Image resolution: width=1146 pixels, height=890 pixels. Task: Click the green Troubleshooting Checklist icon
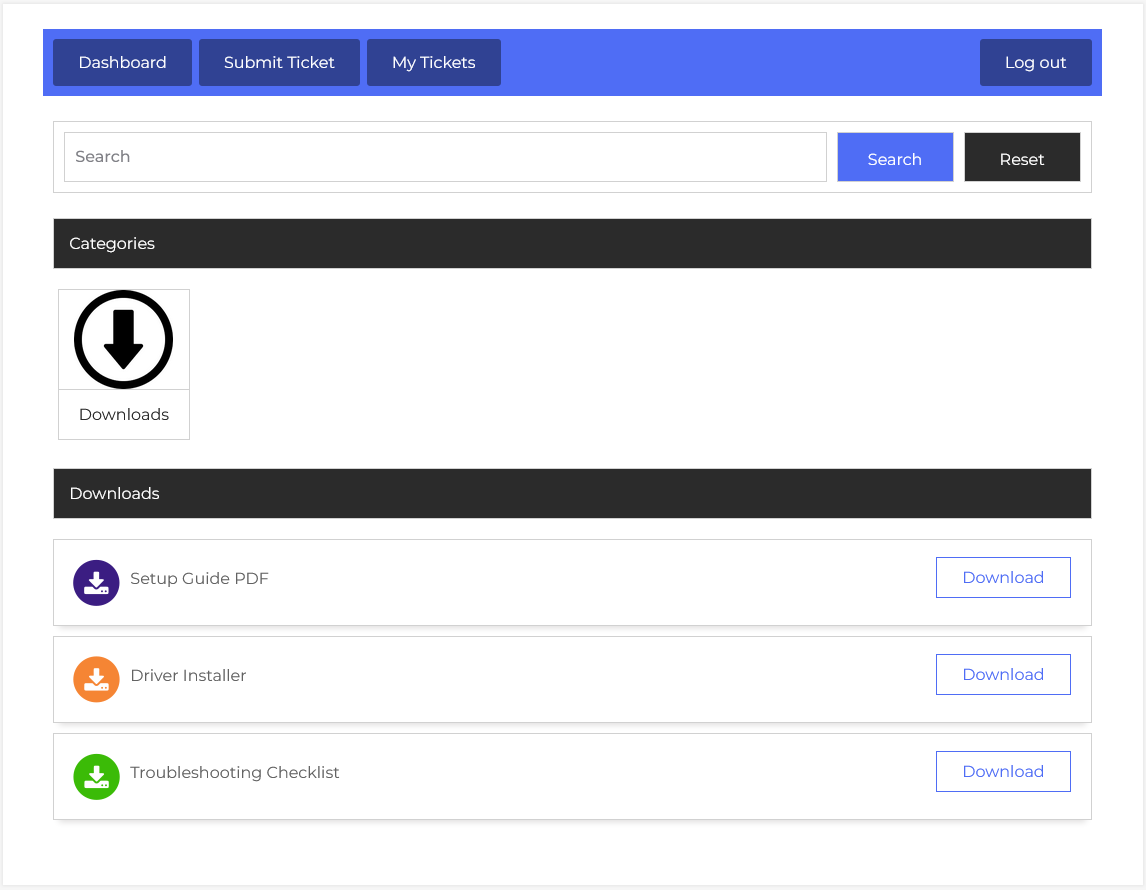coord(96,776)
